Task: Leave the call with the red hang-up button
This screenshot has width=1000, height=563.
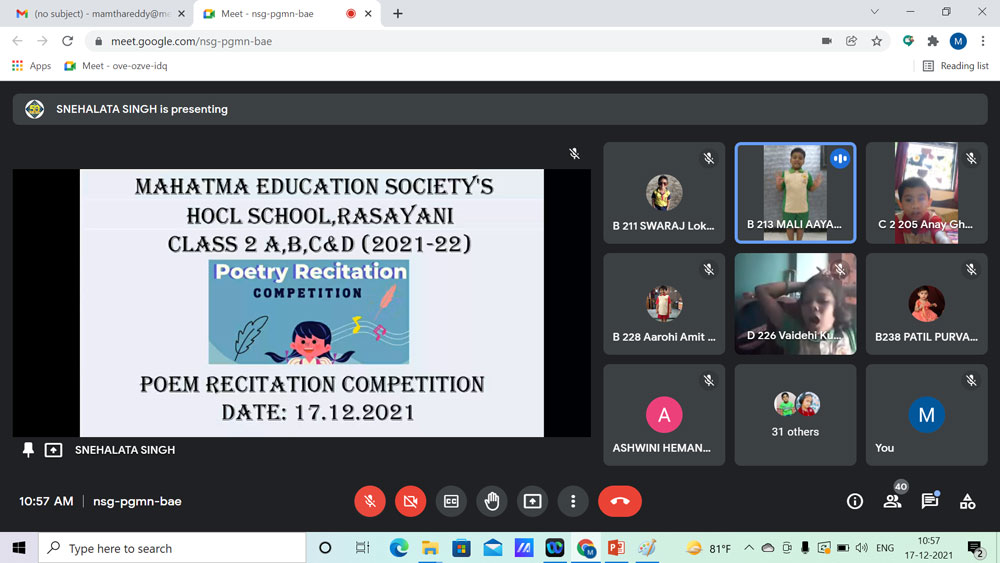Action: coord(619,501)
